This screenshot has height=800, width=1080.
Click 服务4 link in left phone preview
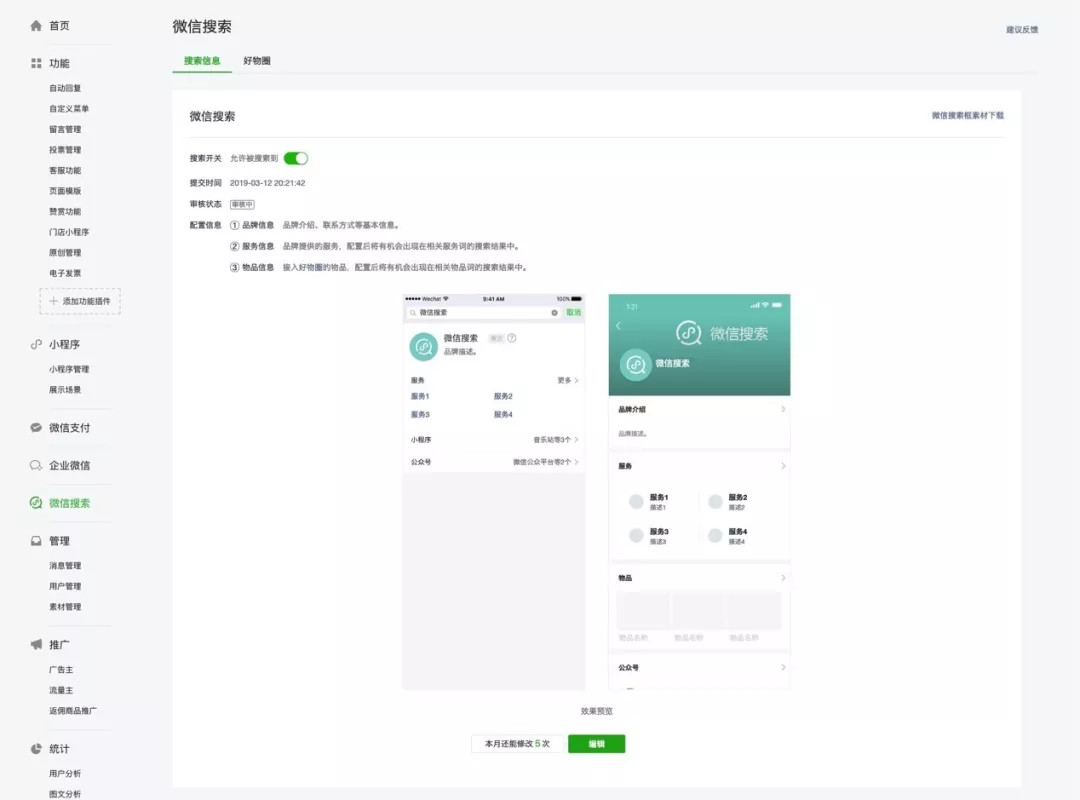(503, 415)
